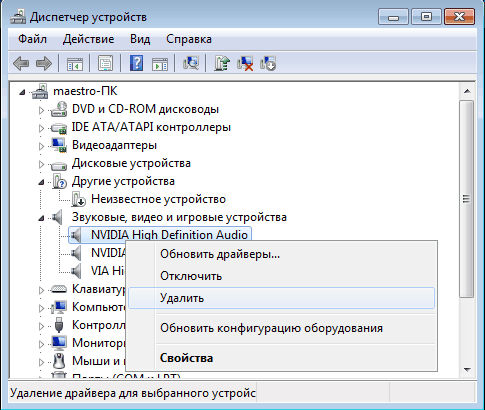The width and height of the screenshot is (485, 410).
Task: Click the maestro-ПК computer icon
Action: [x=40, y=91]
